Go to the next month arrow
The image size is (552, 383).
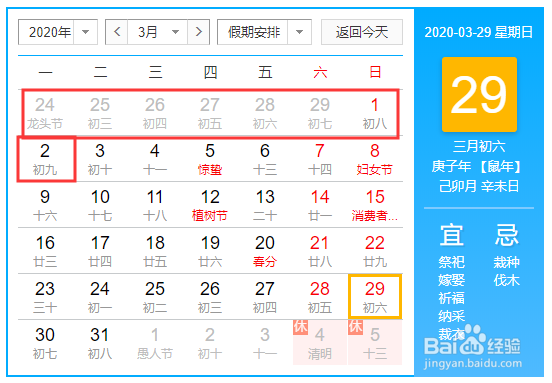click(x=199, y=32)
